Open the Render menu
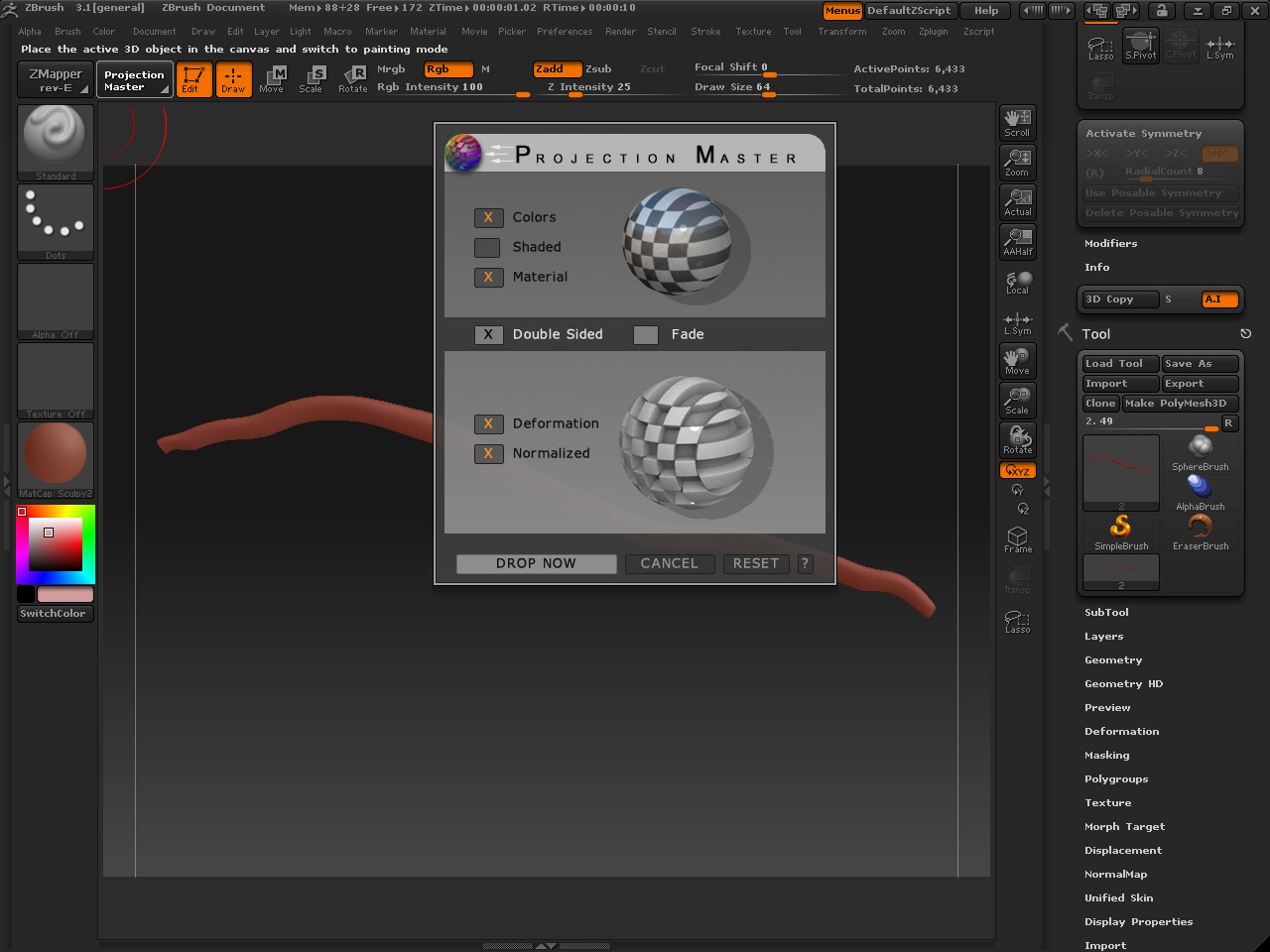 pos(620,32)
